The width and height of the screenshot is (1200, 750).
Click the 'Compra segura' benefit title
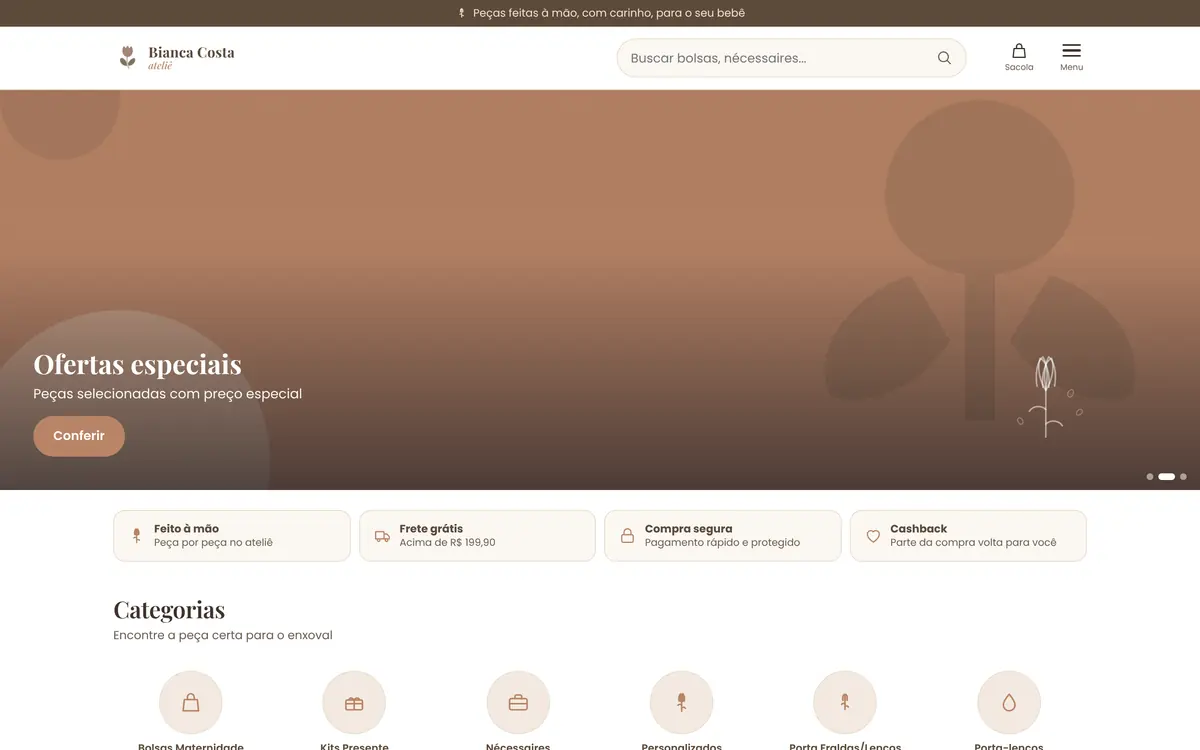(688, 529)
